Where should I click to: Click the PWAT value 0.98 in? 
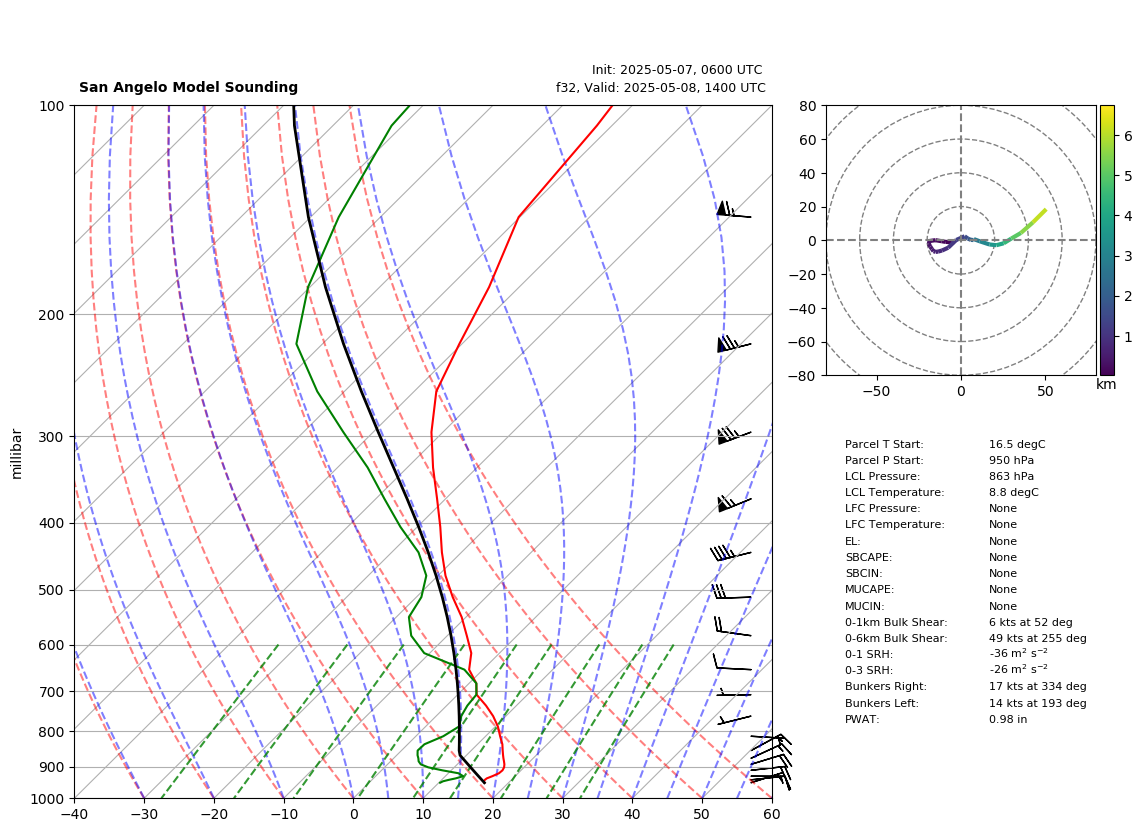(1007, 719)
